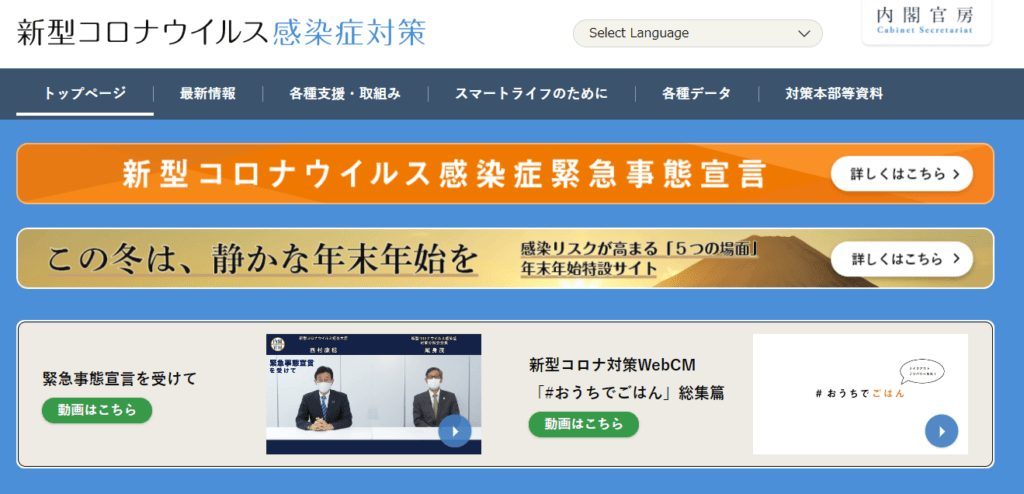Click 詳しくはこちら on the orange emergency banner
Viewport: 1024px width, 494px height.
(x=901, y=174)
